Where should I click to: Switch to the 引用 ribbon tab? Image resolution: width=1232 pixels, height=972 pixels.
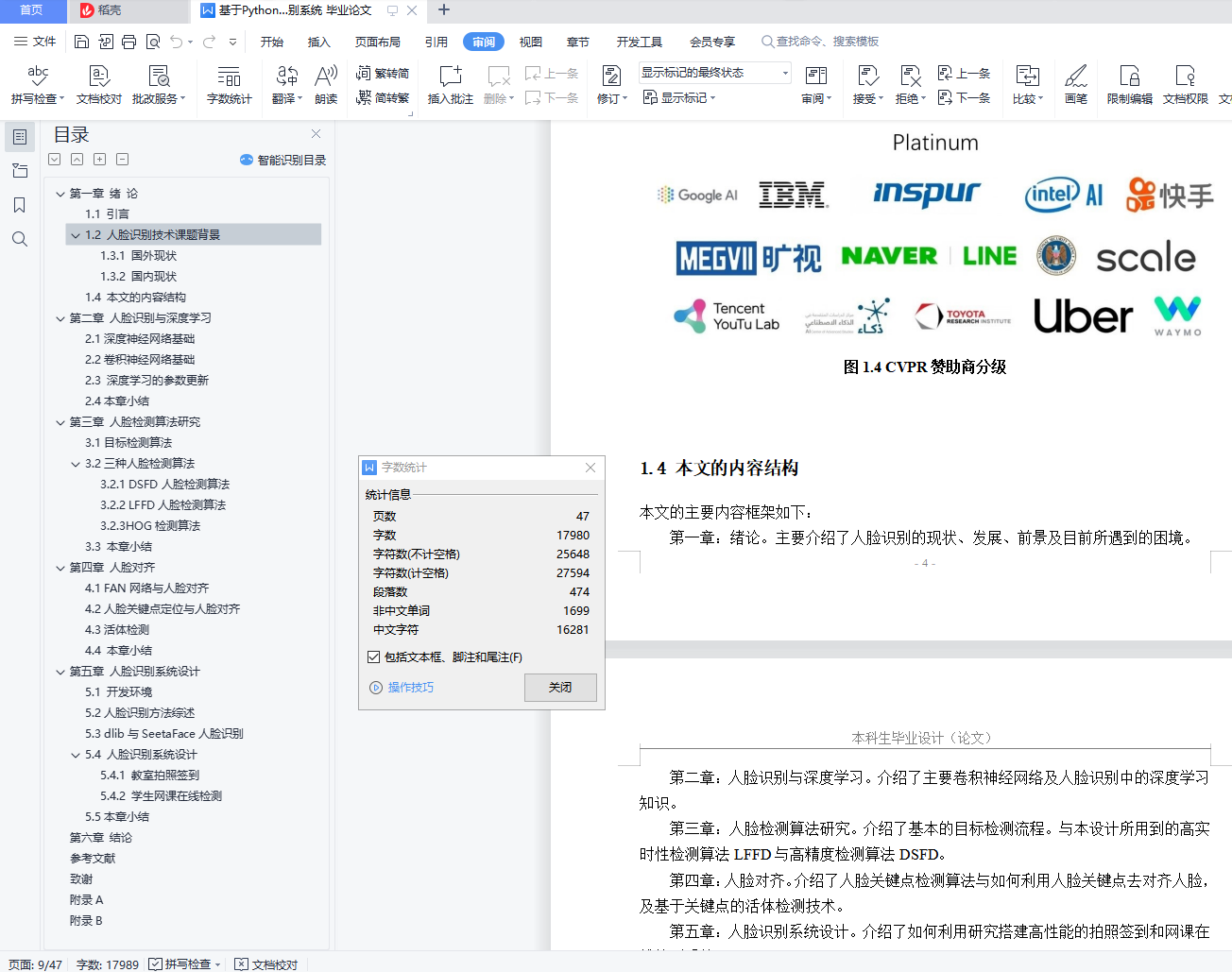coord(436,42)
